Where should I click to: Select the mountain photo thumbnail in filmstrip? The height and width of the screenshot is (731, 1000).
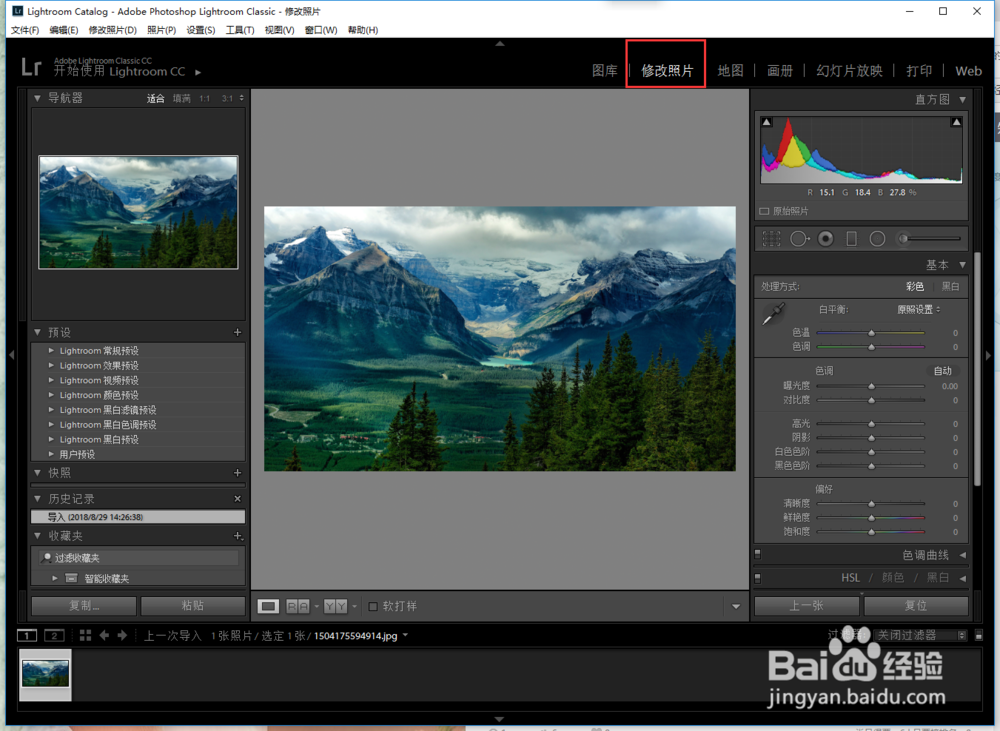pos(46,674)
